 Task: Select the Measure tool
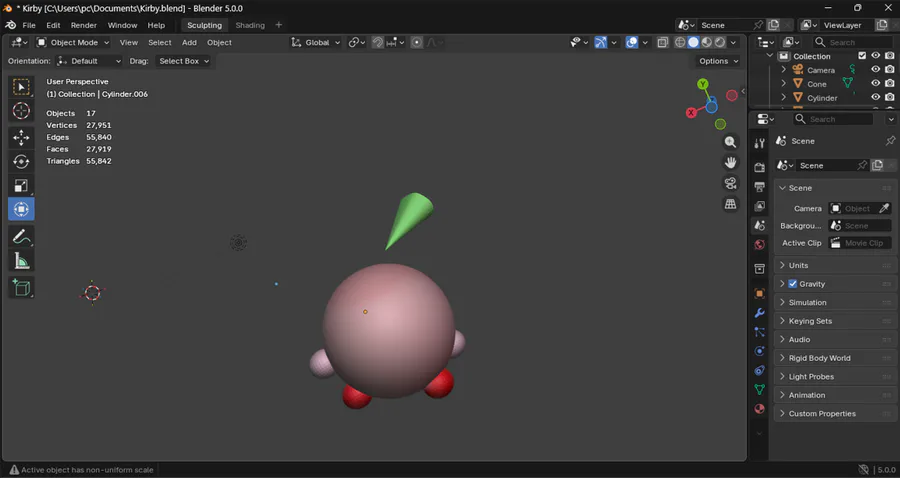(x=21, y=261)
